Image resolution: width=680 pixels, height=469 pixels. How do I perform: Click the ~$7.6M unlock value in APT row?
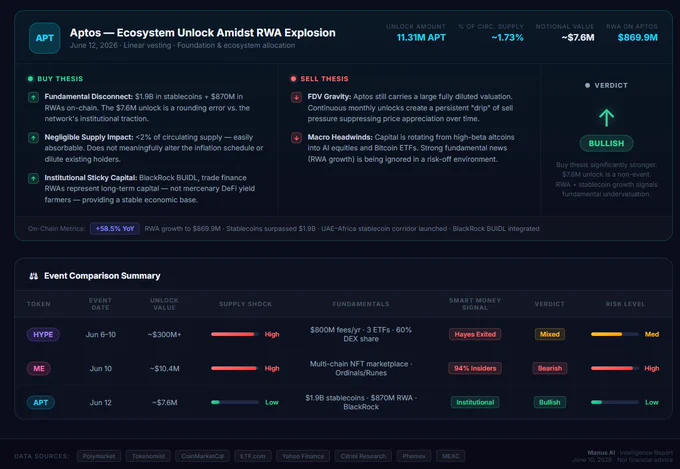pyautogui.click(x=164, y=403)
